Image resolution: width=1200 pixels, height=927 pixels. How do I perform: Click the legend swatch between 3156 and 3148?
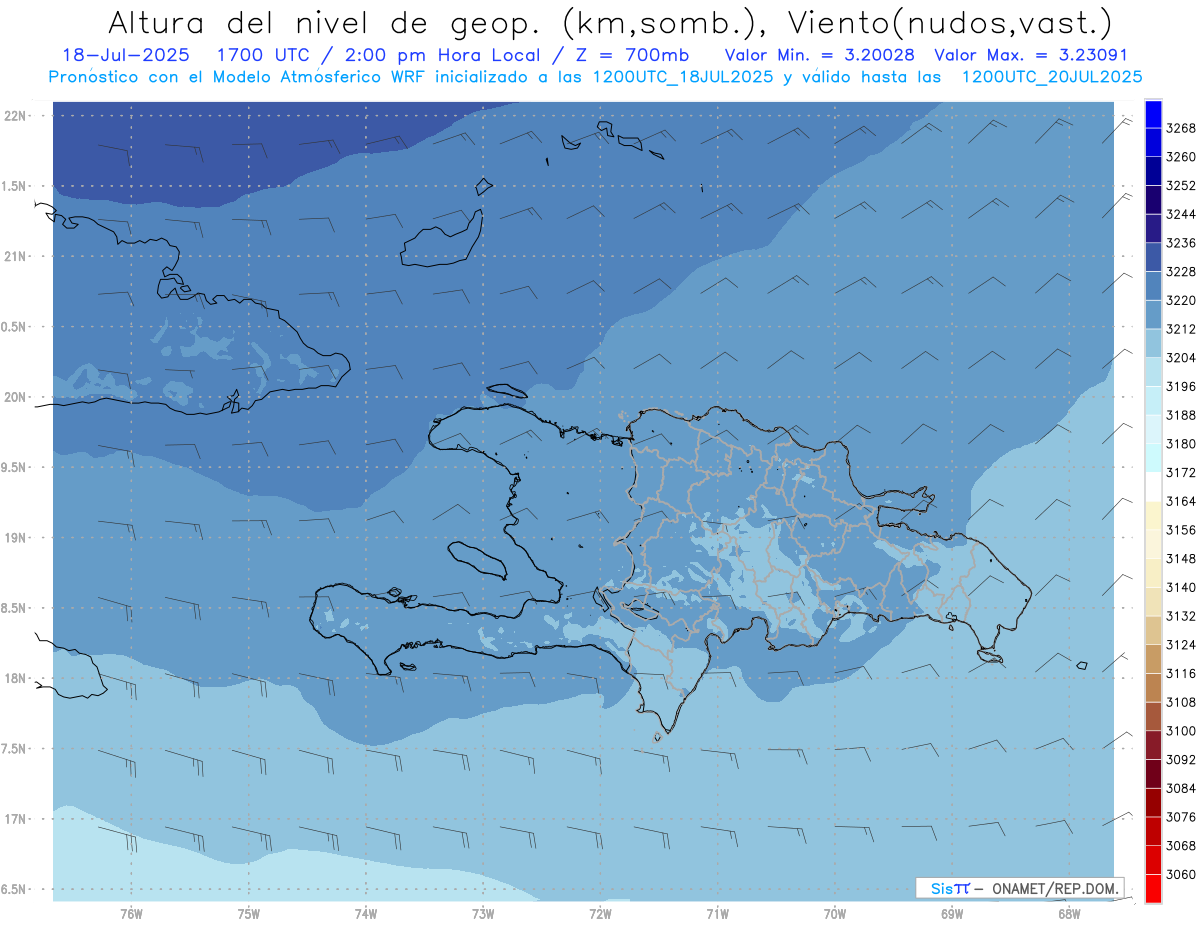pos(1152,544)
